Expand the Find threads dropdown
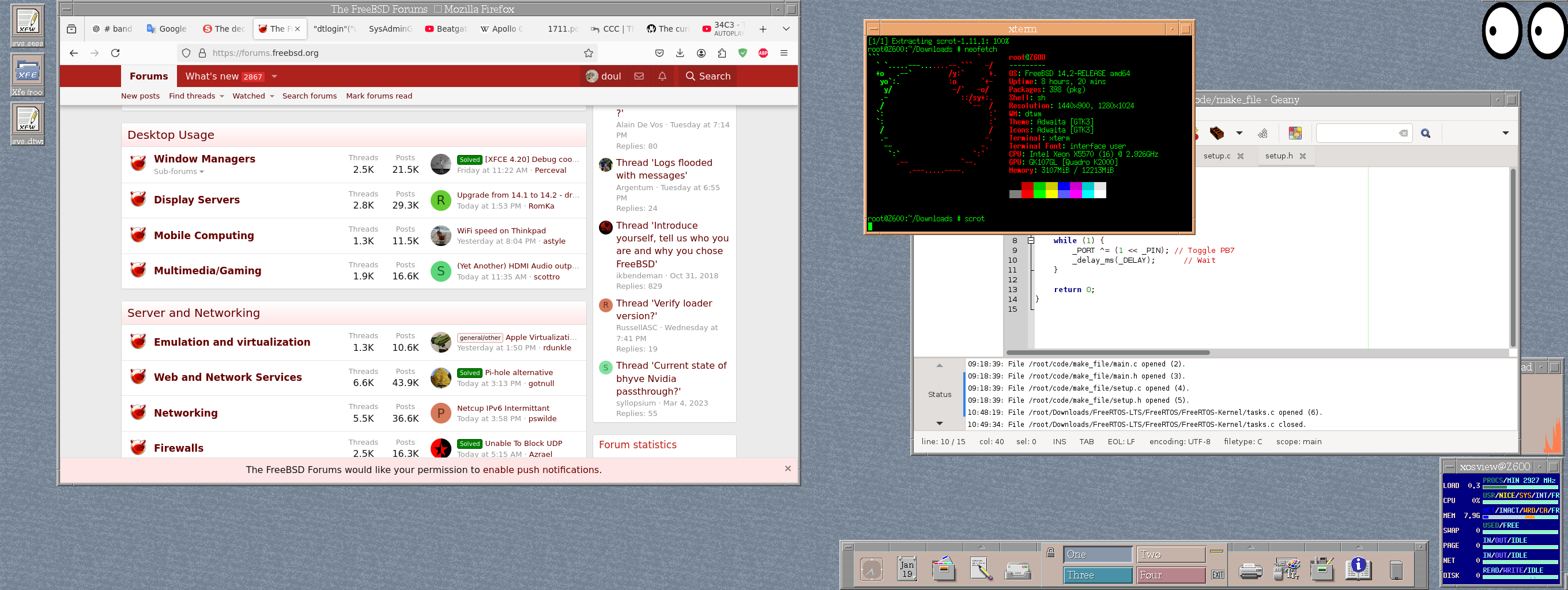The width and height of the screenshot is (1568, 590). click(x=221, y=96)
